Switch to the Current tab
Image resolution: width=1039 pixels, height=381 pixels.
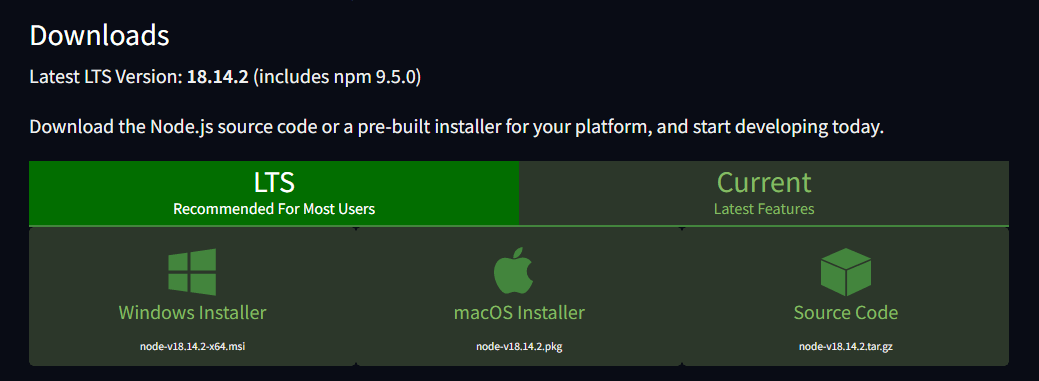pos(764,193)
